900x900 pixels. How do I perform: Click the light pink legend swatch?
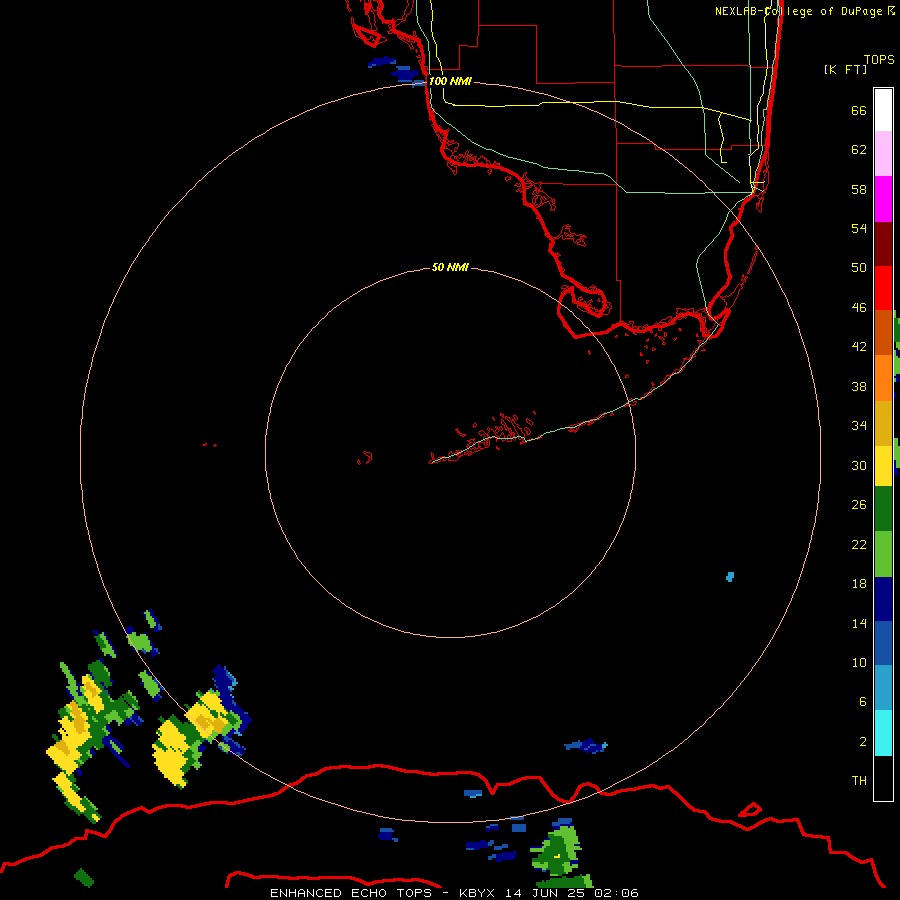(883, 154)
